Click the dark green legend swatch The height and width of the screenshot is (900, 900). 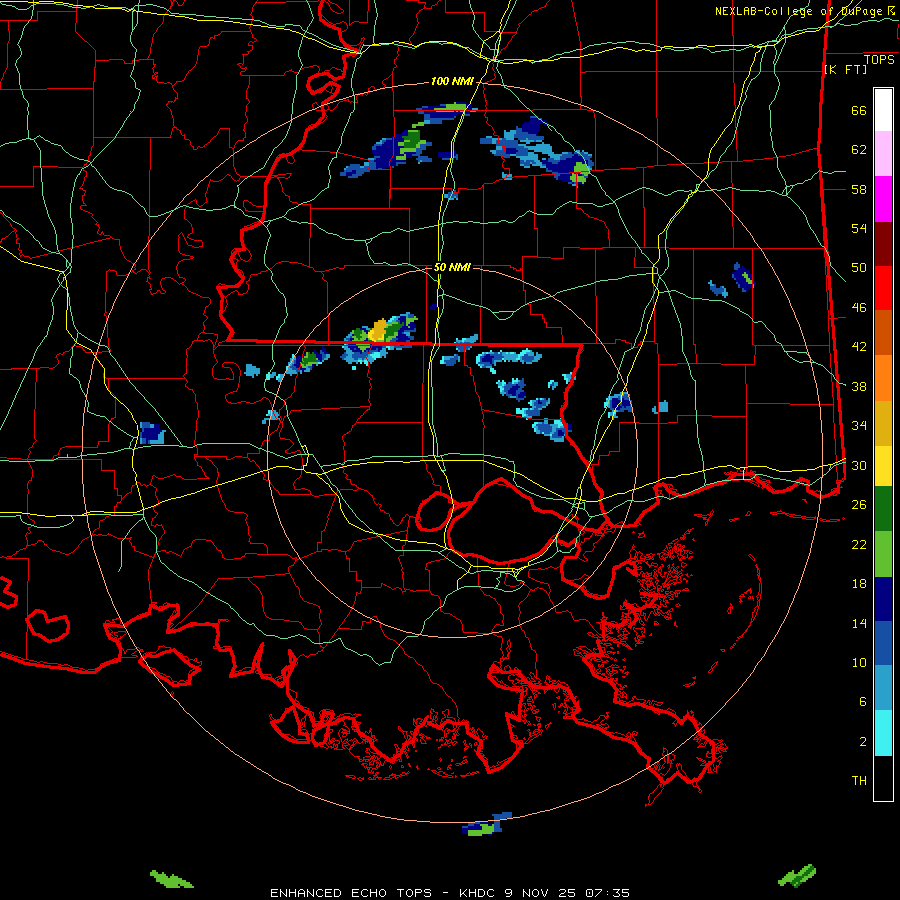(883, 509)
